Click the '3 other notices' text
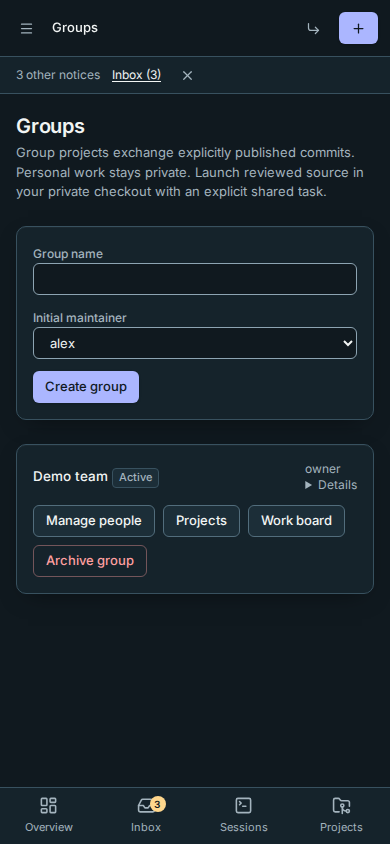Image resolution: width=390 pixels, height=844 pixels. pyautogui.click(x=58, y=75)
